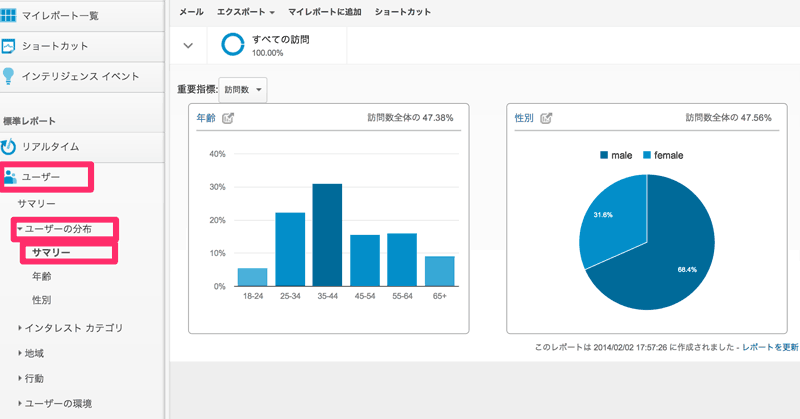Click the 35-44 age bar in chart
Screen dimensions: 800x419
pyautogui.click(x=326, y=235)
